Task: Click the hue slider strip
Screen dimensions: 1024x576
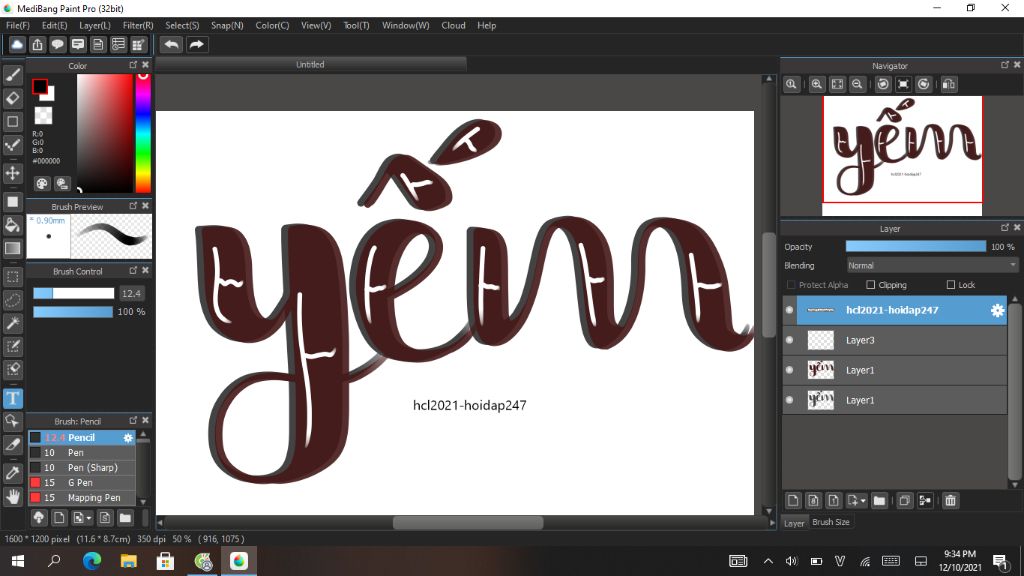Action: (143, 133)
